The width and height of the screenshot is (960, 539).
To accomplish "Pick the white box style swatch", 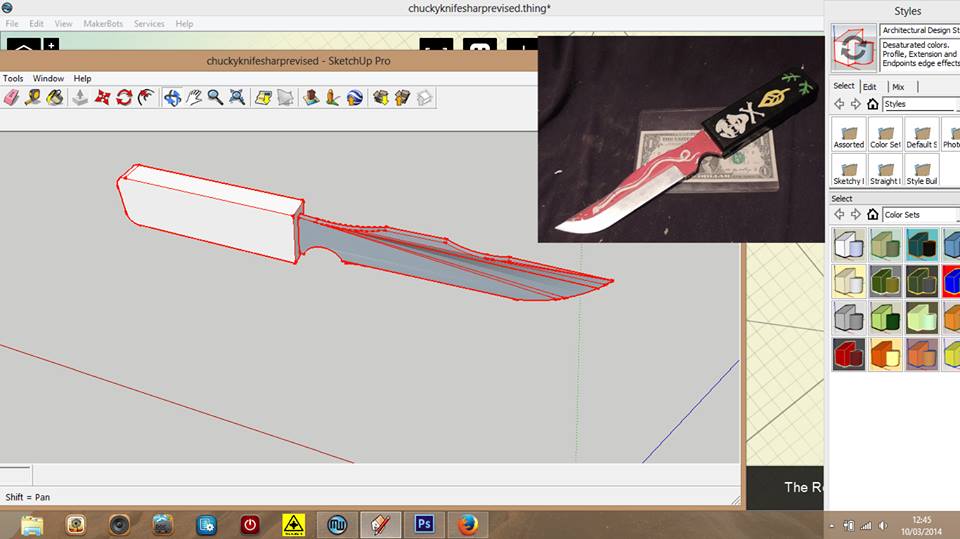I will 849,244.
